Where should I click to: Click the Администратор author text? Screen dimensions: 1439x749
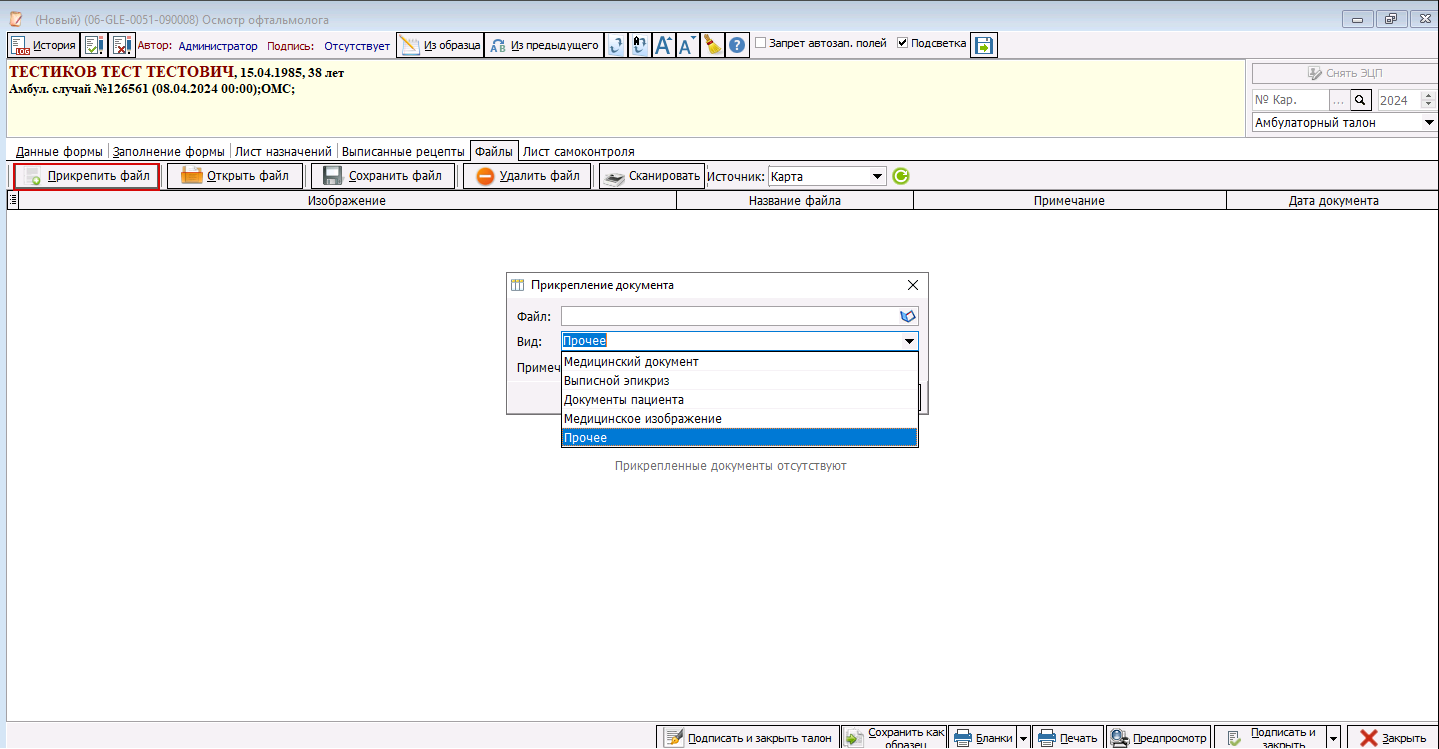pyautogui.click(x=218, y=46)
